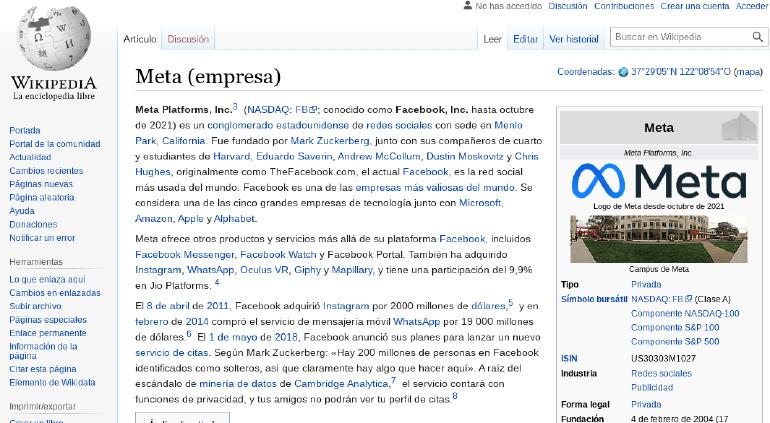This screenshot has height=423, width=770.
Task: Open the 'redes sociales' link in intro
Action: click(399, 125)
